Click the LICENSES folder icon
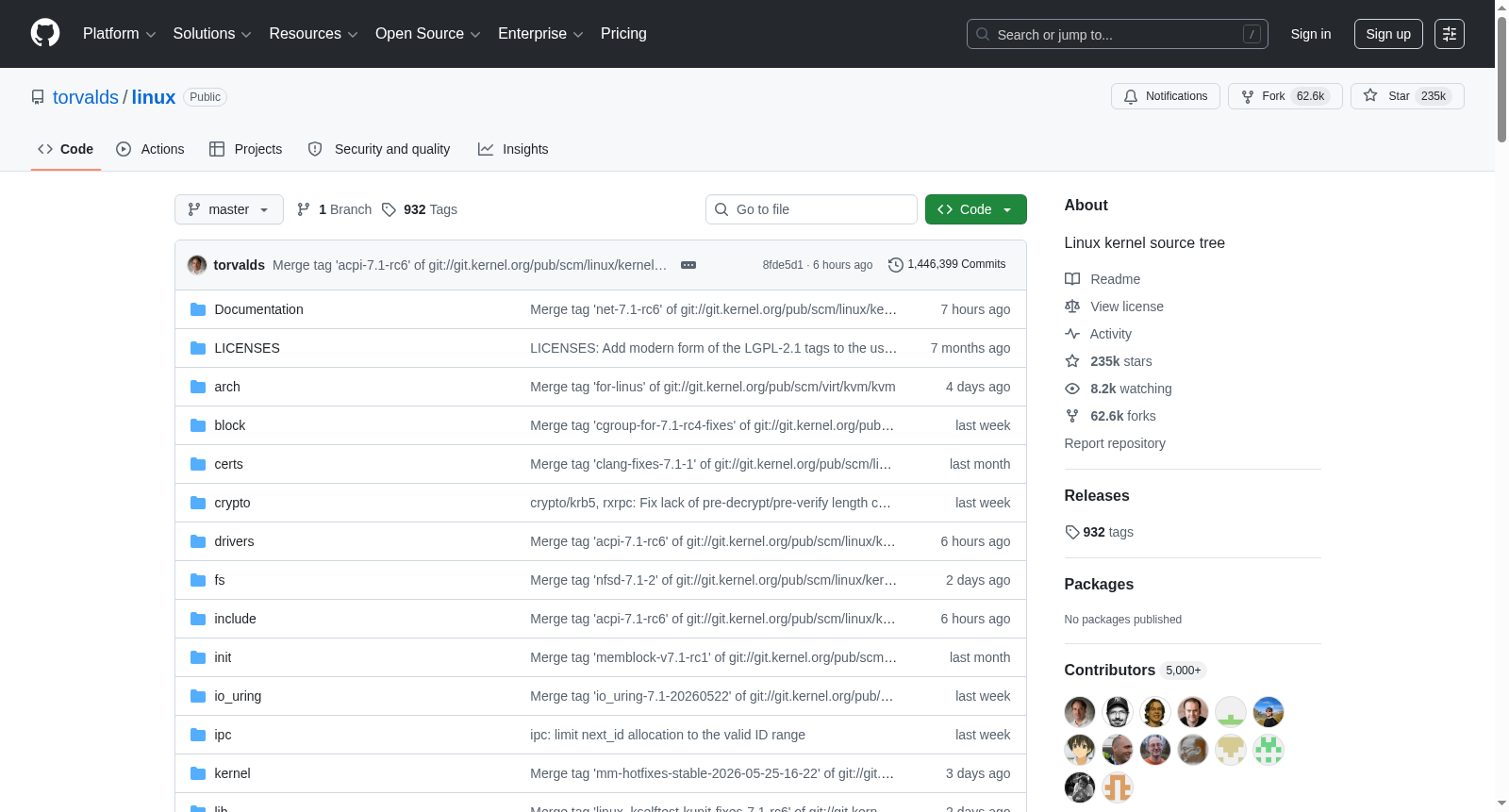 coord(198,348)
